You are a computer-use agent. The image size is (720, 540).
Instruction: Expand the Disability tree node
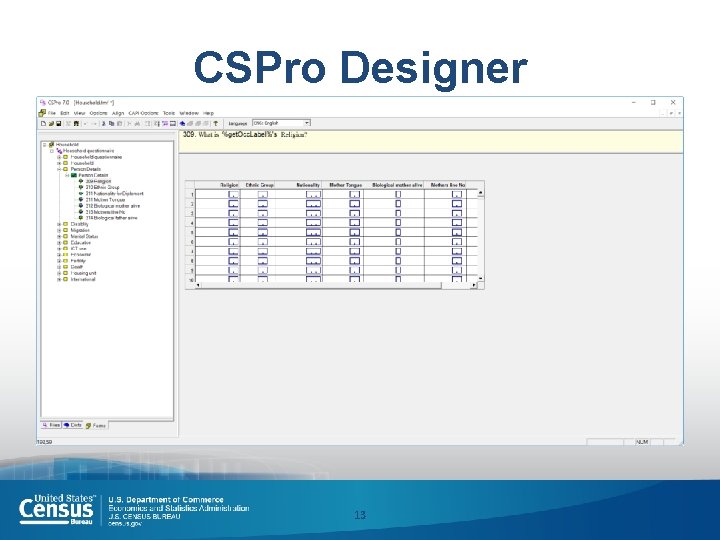[x=59, y=224]
